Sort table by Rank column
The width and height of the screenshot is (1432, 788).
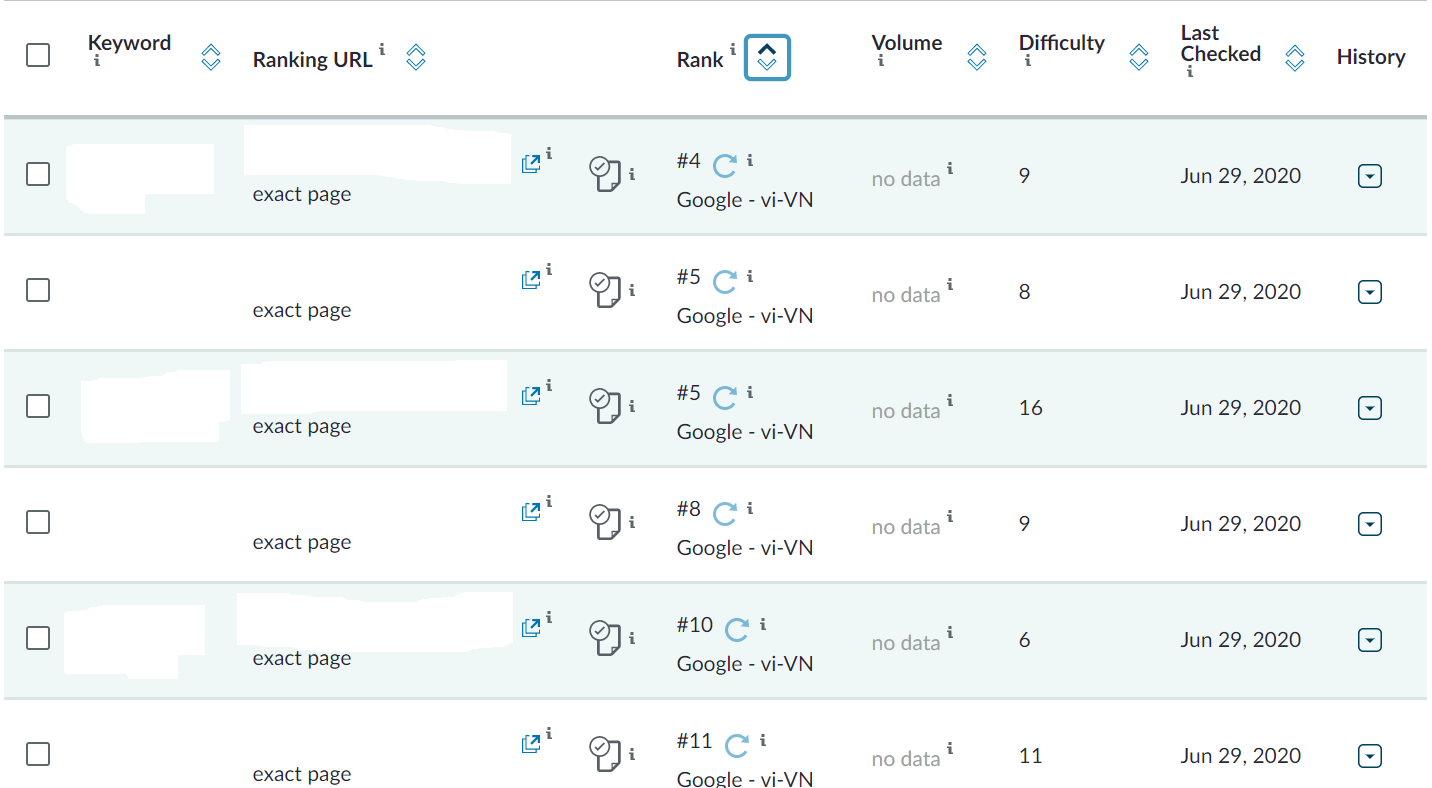(x=767, y=58)
